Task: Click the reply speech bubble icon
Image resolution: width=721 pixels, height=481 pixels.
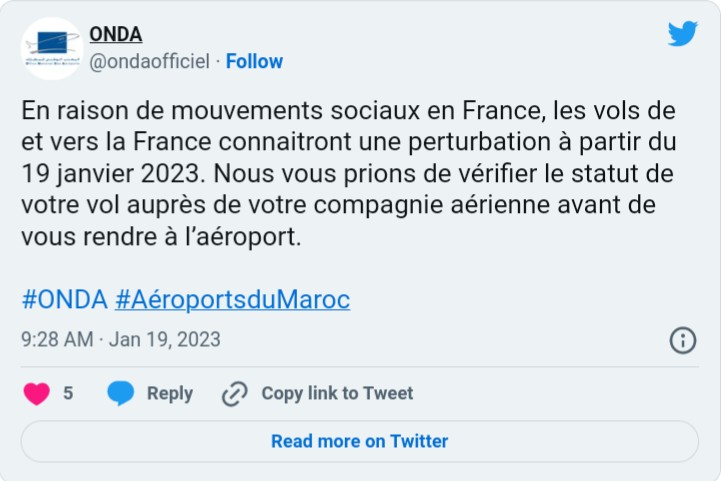Action: tap(121, 393)
